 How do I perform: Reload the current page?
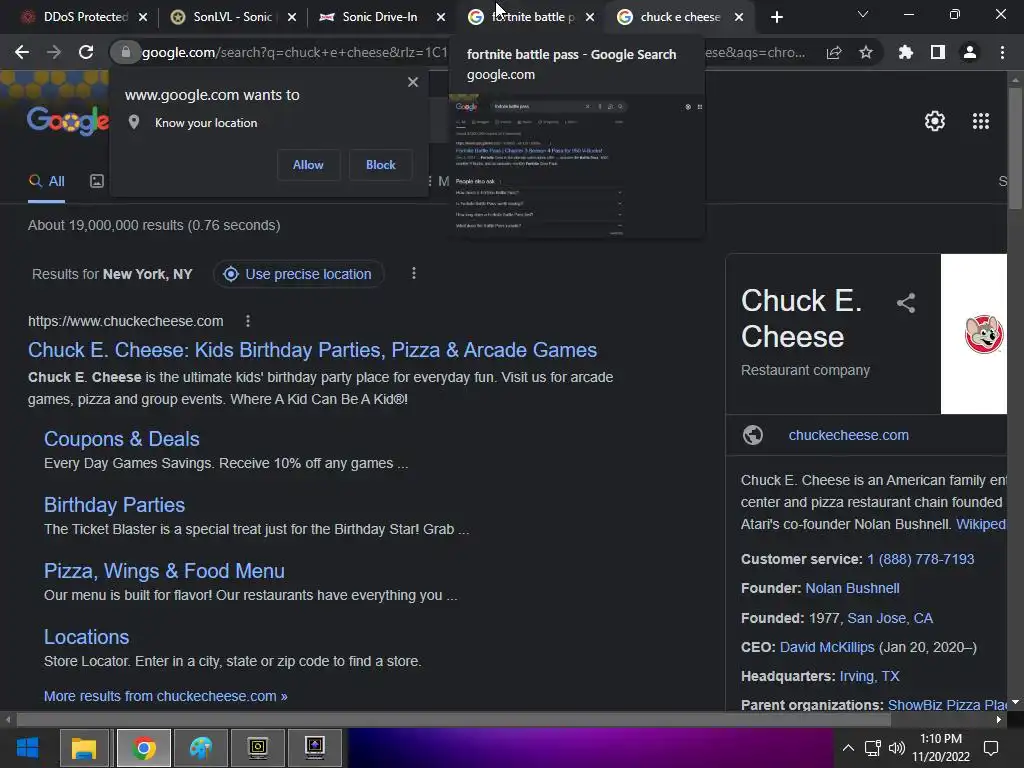click(86, 52)
